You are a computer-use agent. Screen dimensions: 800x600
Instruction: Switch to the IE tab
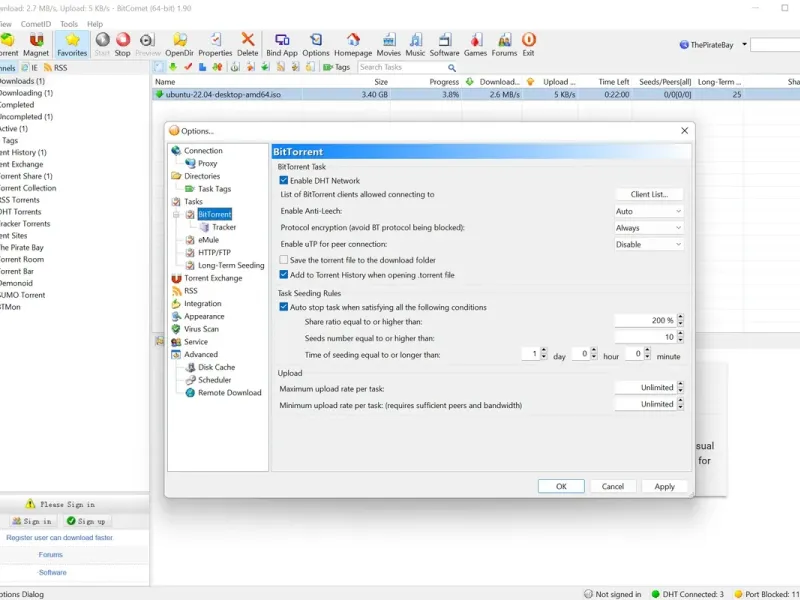click(30, 67)
